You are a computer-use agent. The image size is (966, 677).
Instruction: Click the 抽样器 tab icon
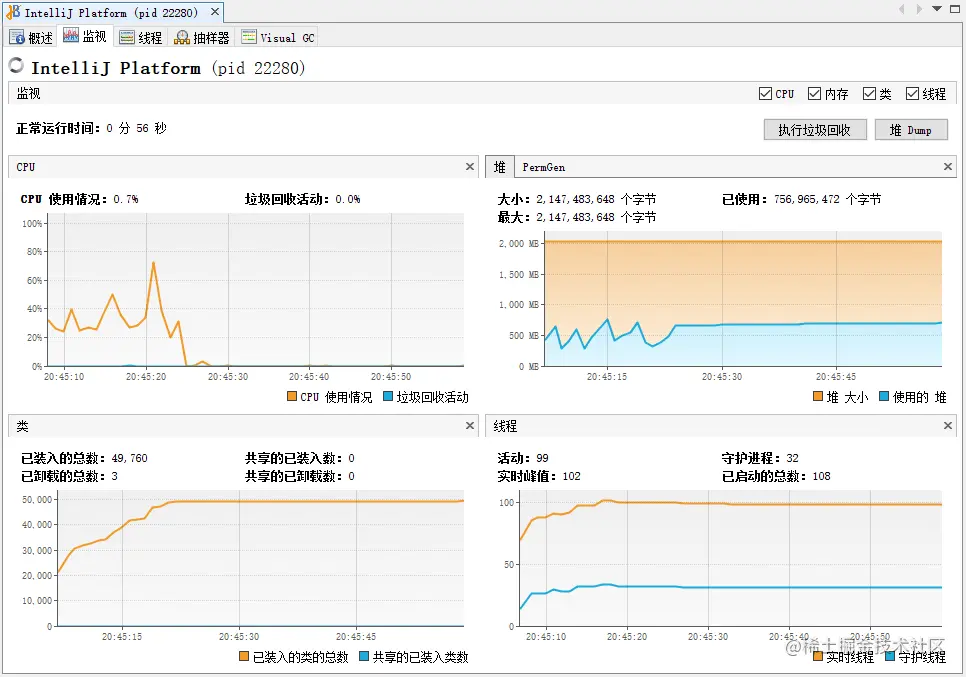182,38
